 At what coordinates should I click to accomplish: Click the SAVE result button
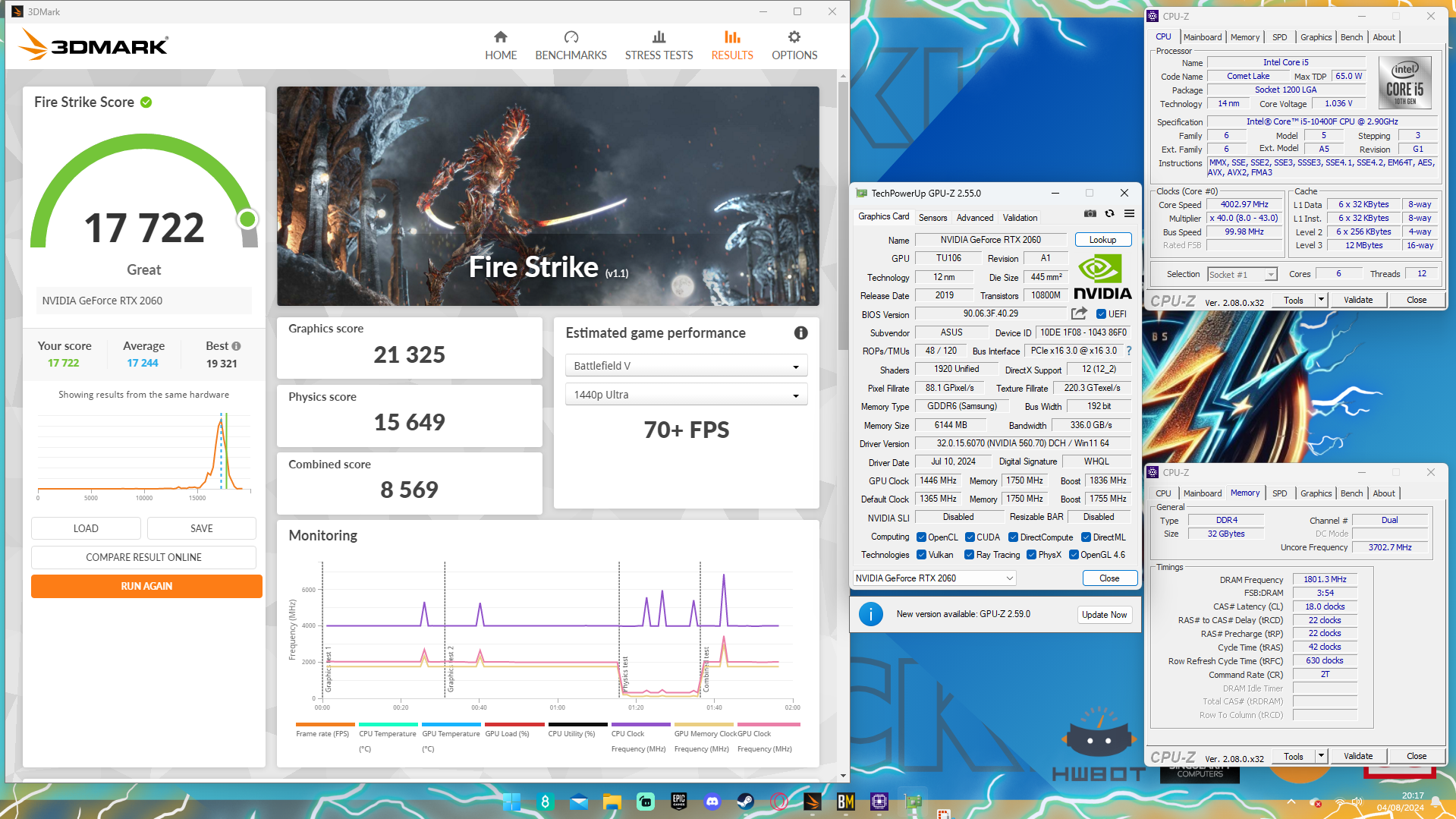pyautogui.click(x=202, y=528)
